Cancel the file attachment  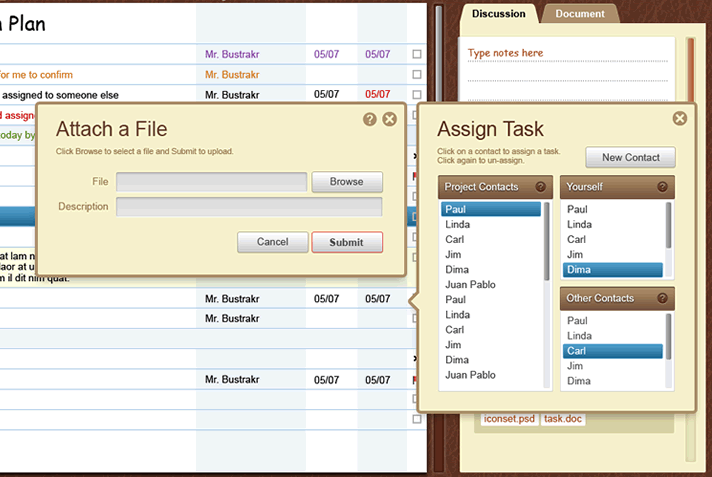(x=272, y=242)
